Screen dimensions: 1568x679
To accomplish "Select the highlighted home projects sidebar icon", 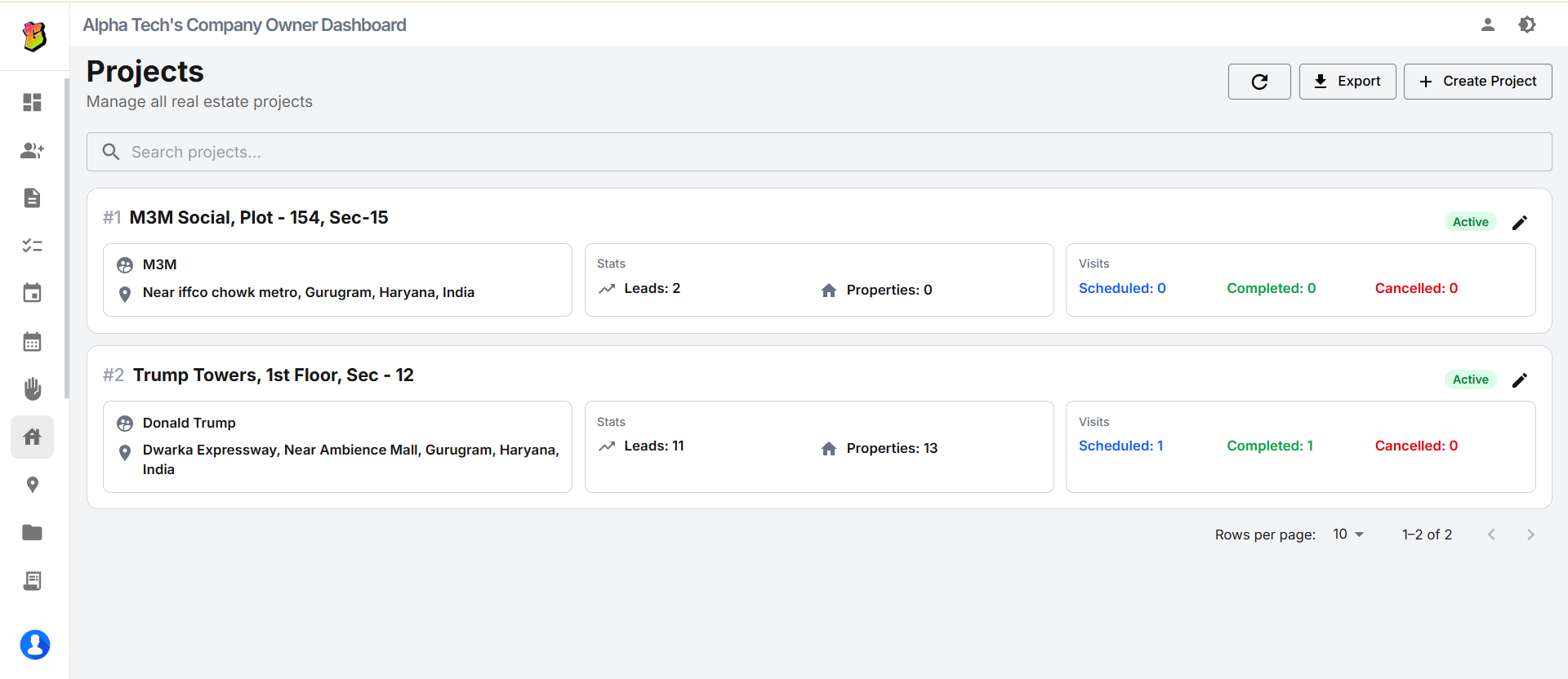I will [32, 437].
